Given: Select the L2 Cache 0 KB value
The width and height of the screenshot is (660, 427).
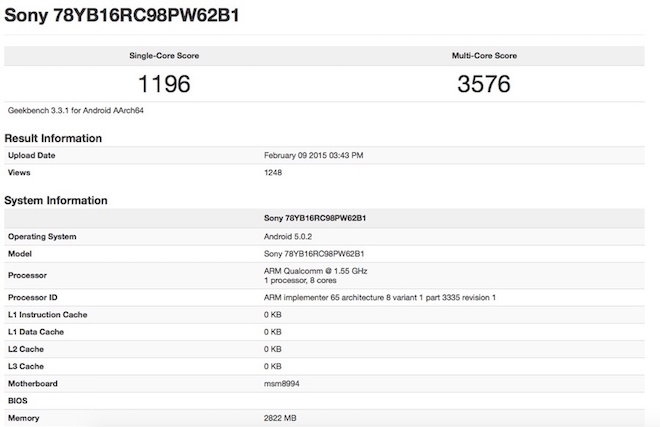Looking at the screenshot, I should tap(273, 350).
